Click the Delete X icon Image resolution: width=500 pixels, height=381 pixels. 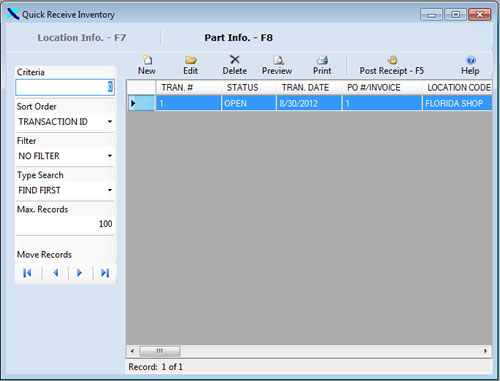click(x=235, y=60)
